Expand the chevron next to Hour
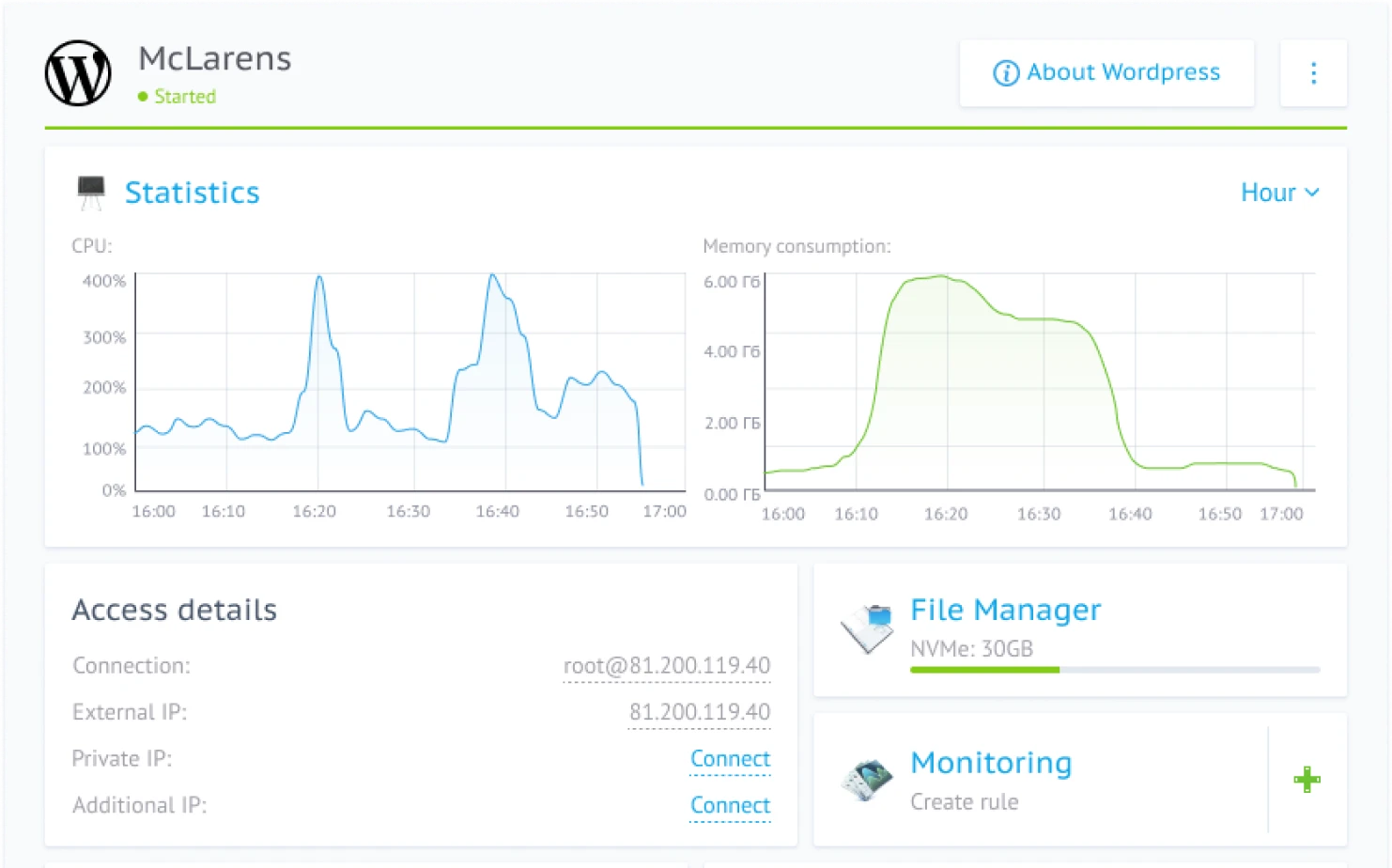This screenshot has width=1392, height=868. (1313, 193)
